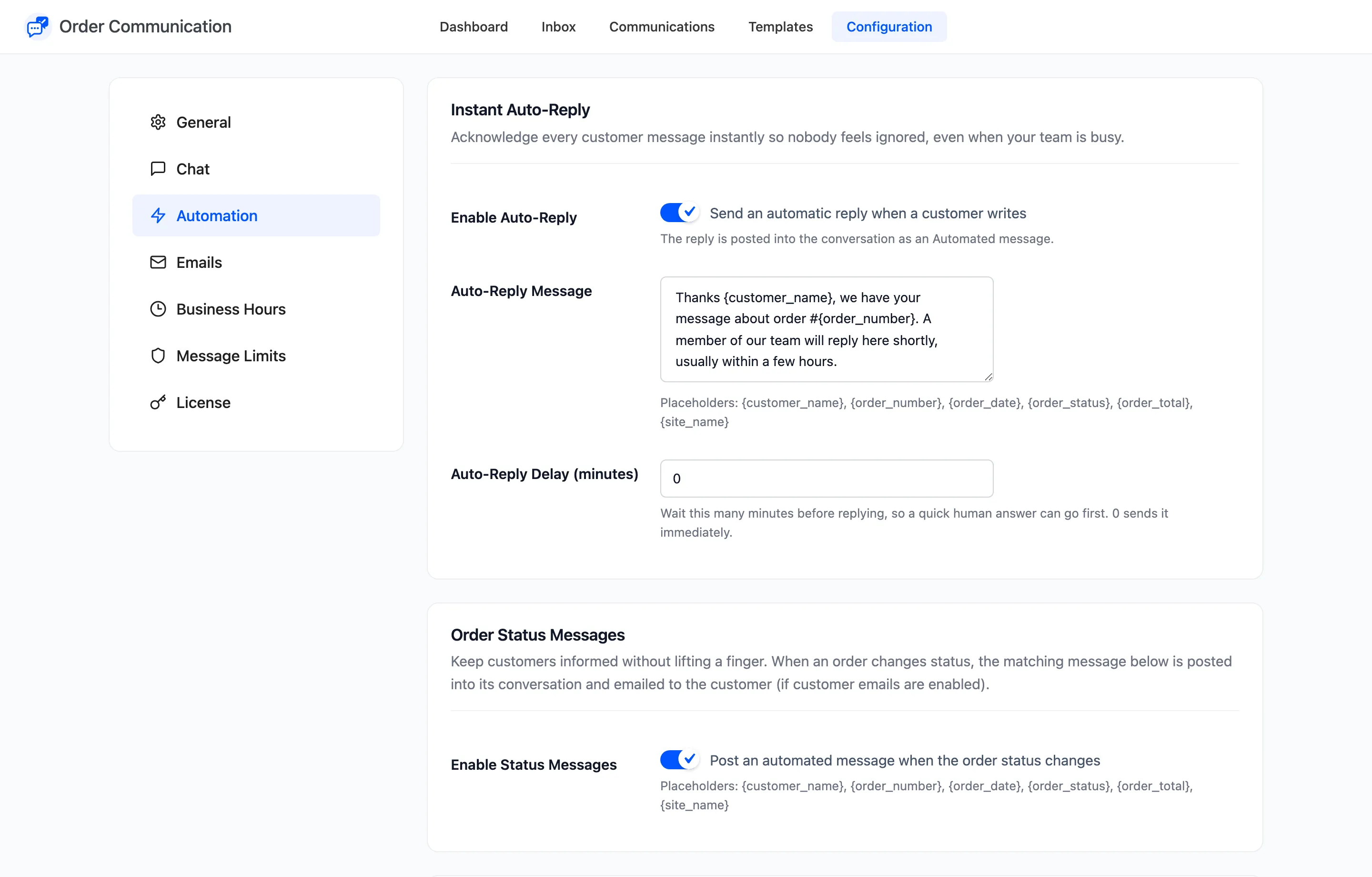Click the Auto-Reply Message label
1372x877 pixels.
click(x=521, y=291)
